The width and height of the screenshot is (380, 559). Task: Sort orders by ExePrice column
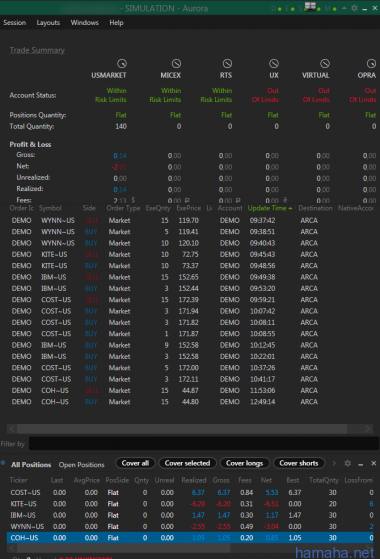pyautogui.click(x=189, y=208)
